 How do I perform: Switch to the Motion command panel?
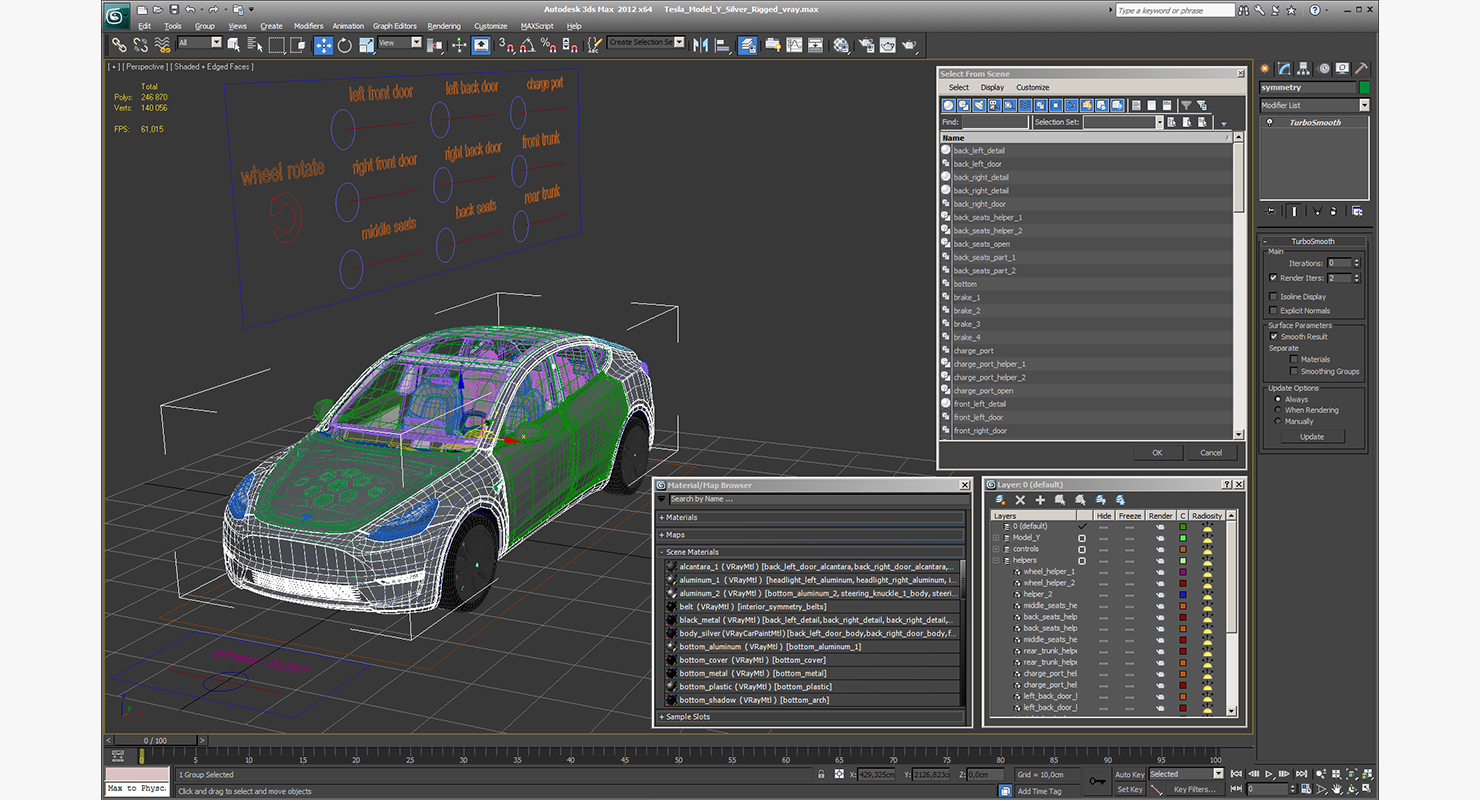coord(1324,68)
